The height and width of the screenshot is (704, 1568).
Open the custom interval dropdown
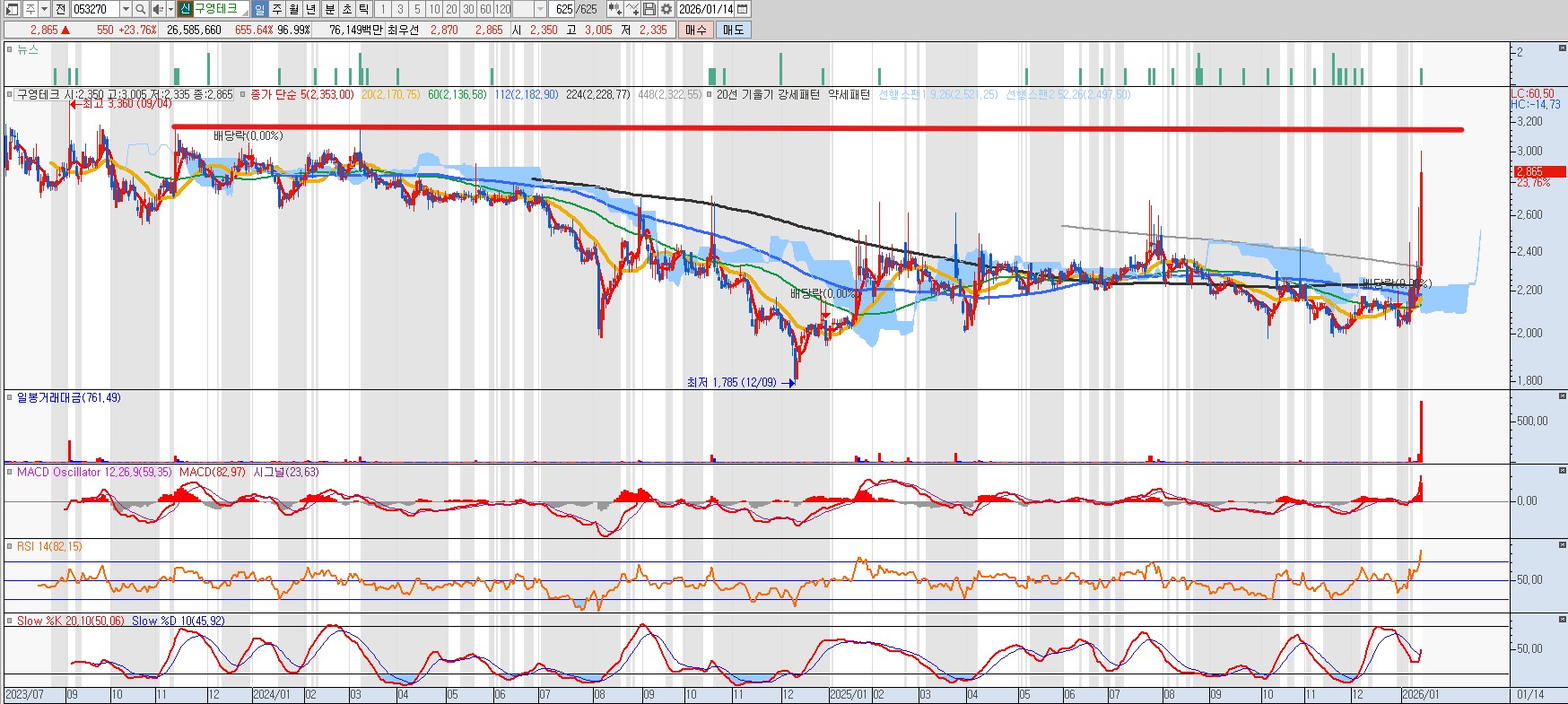(x=540, y=9)
